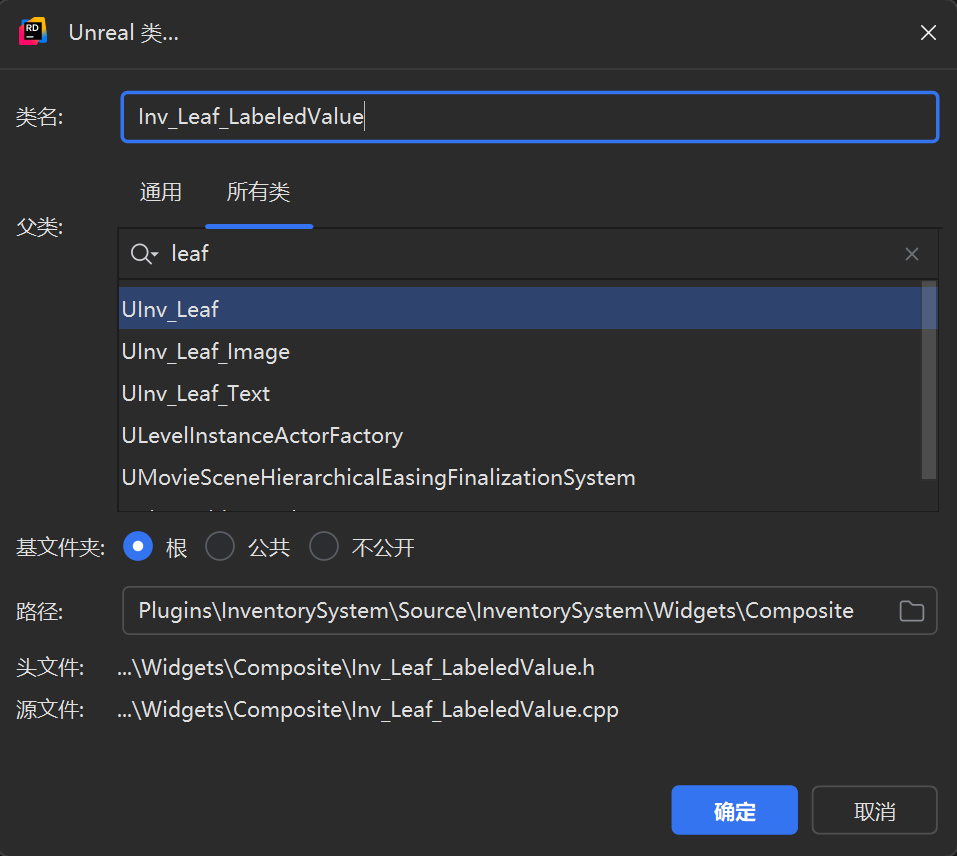Screen dimensions: 957x856
Task: Click the Rider RD logo icon
Action: (33, 32)
